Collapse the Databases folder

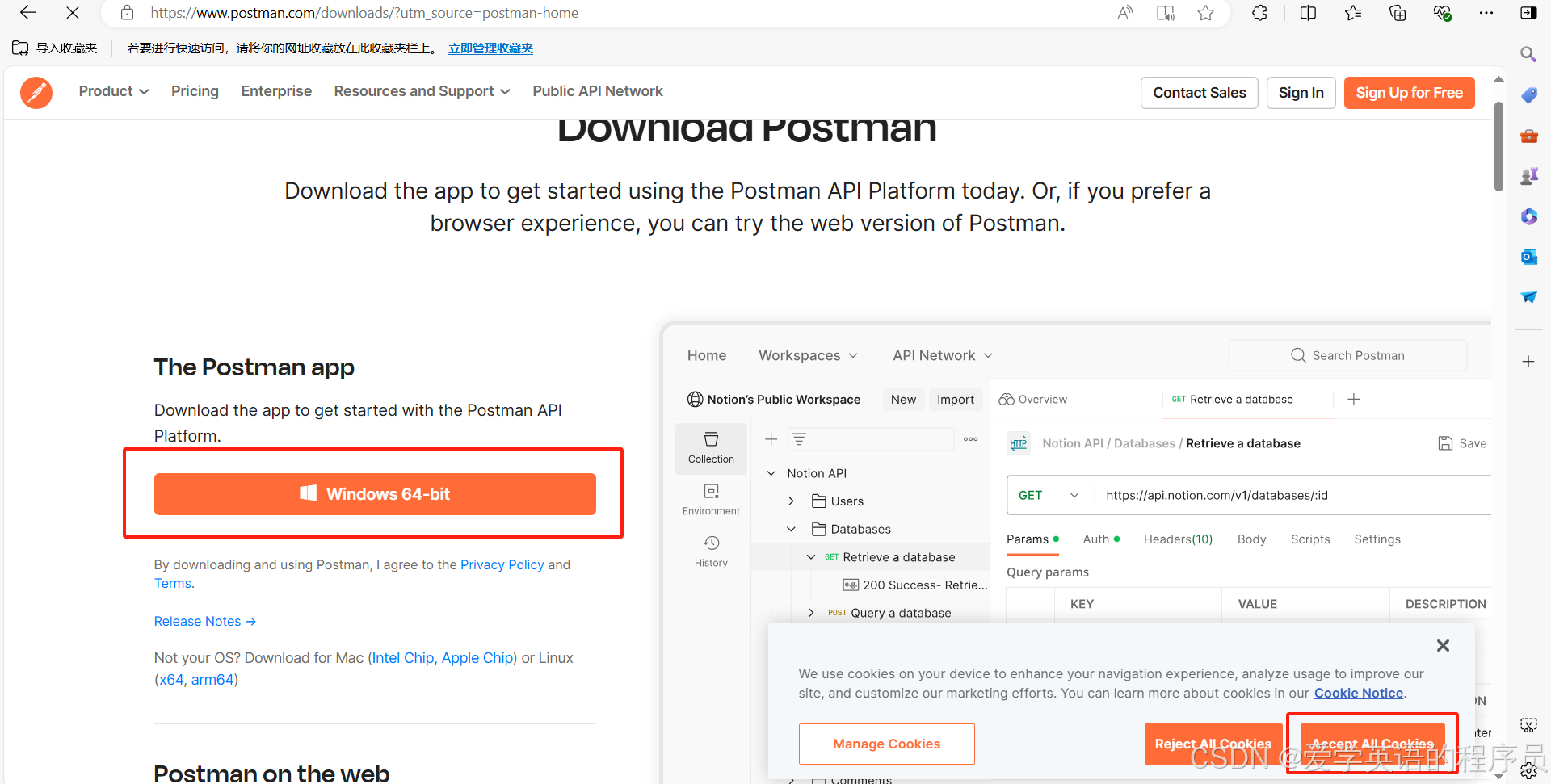[x=792, y=529]
